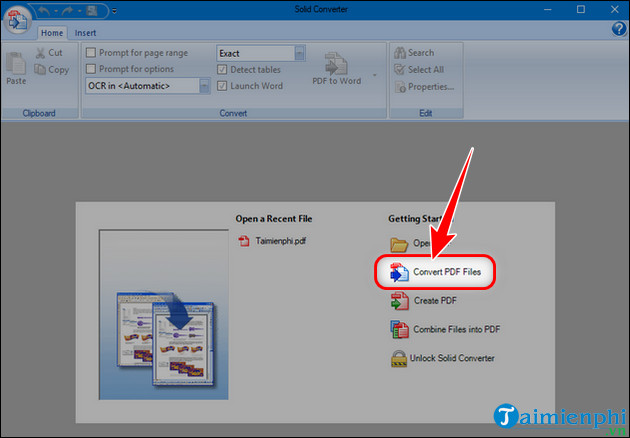Select the Unlock Solid Converter link text
This screenshot has height=438, width=630.
click(x=452, y=358)
